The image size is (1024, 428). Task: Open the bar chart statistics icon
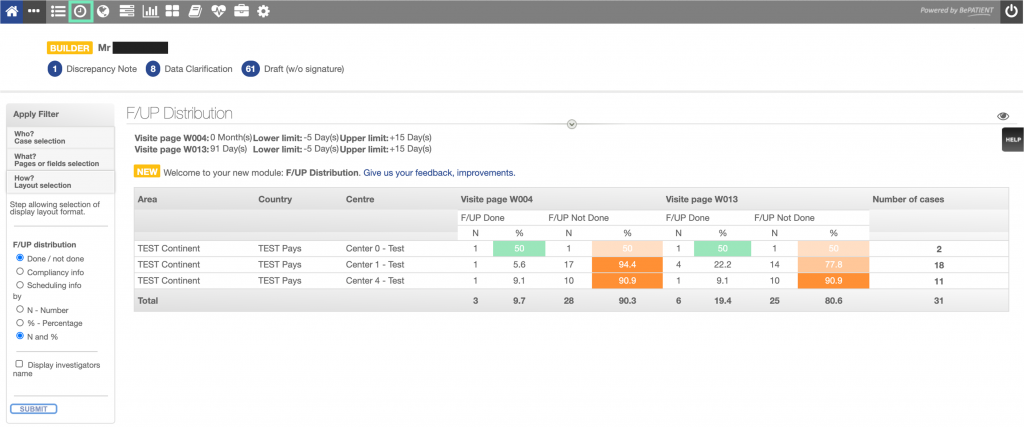pyautogui.click(x=150, y=12)
